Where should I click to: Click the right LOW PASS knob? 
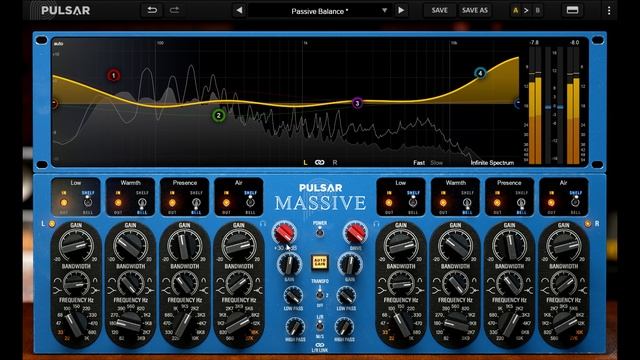click(x=346, y=296)
